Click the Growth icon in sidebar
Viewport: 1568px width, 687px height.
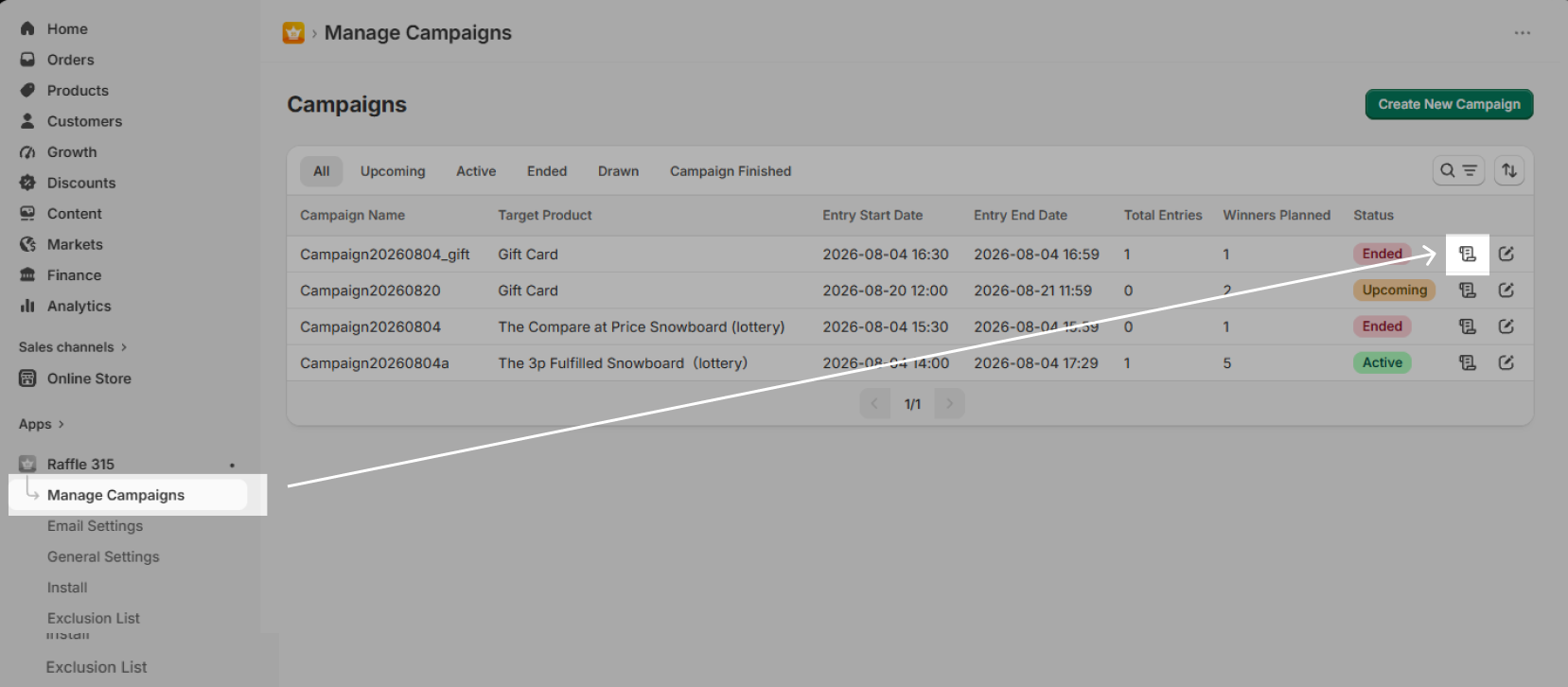pyautogui.click(x=27, y=152)
